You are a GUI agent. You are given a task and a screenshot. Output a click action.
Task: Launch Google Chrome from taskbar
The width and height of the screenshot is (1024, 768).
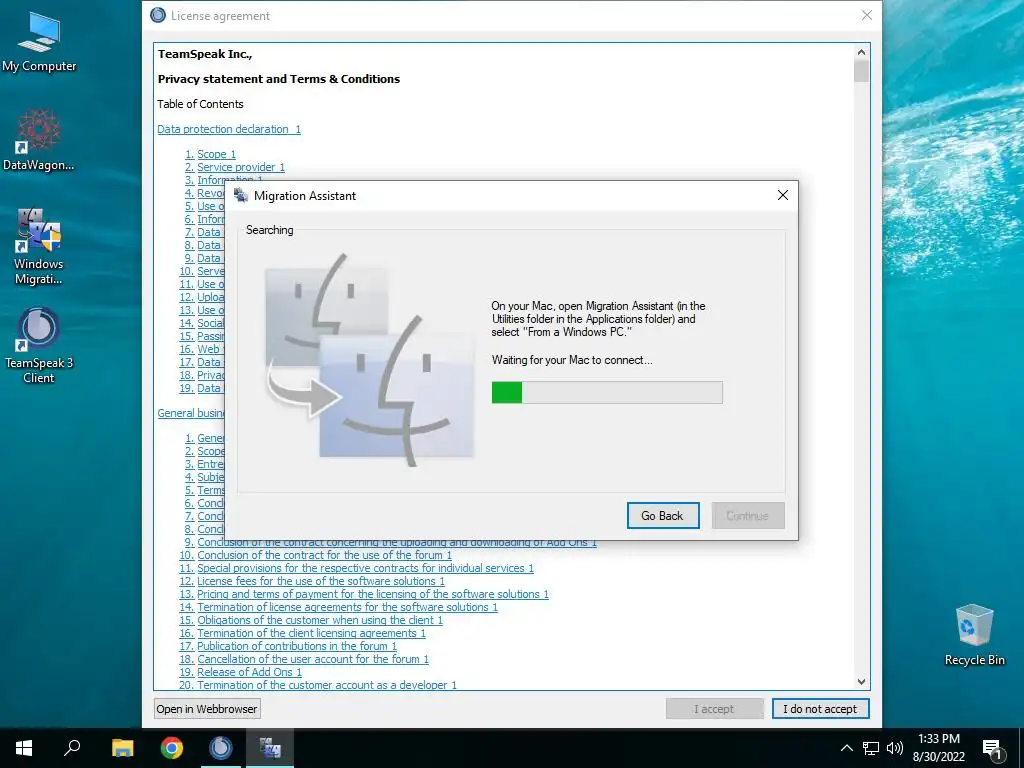[x=172, y=748]
